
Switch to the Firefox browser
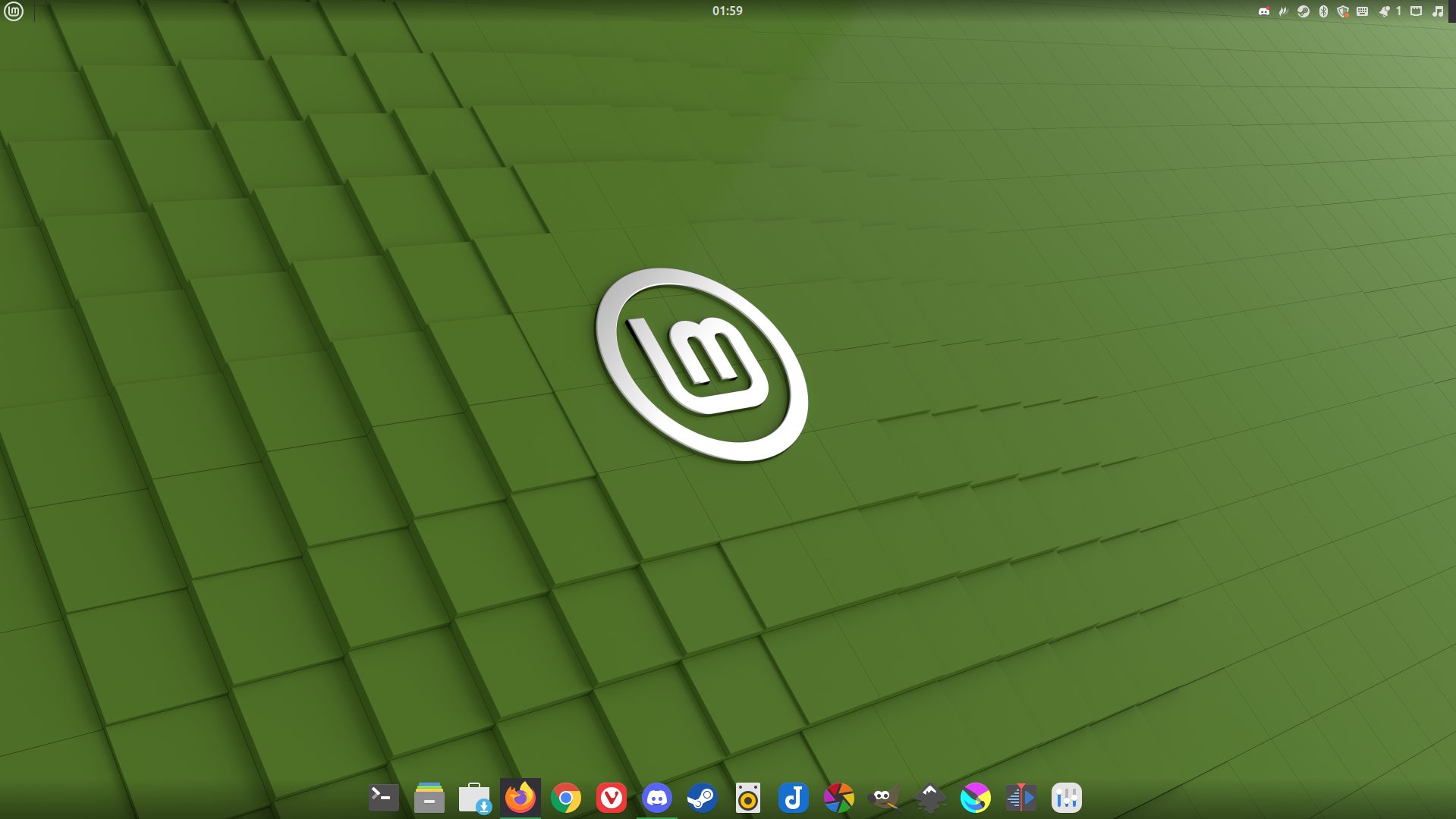(520, 798)
